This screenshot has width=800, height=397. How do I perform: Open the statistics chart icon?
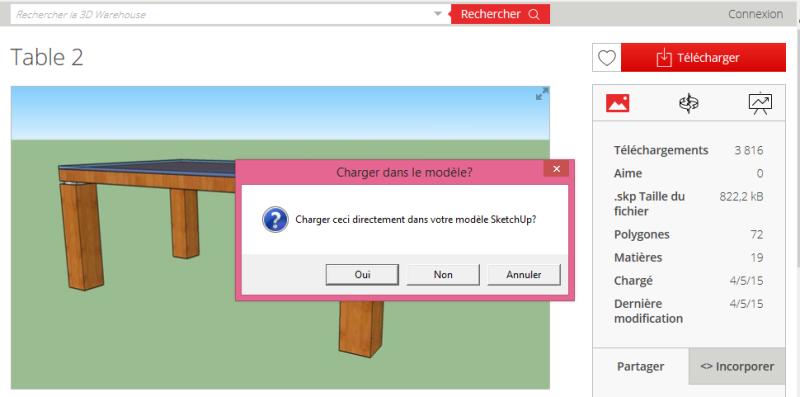[760, 104]
